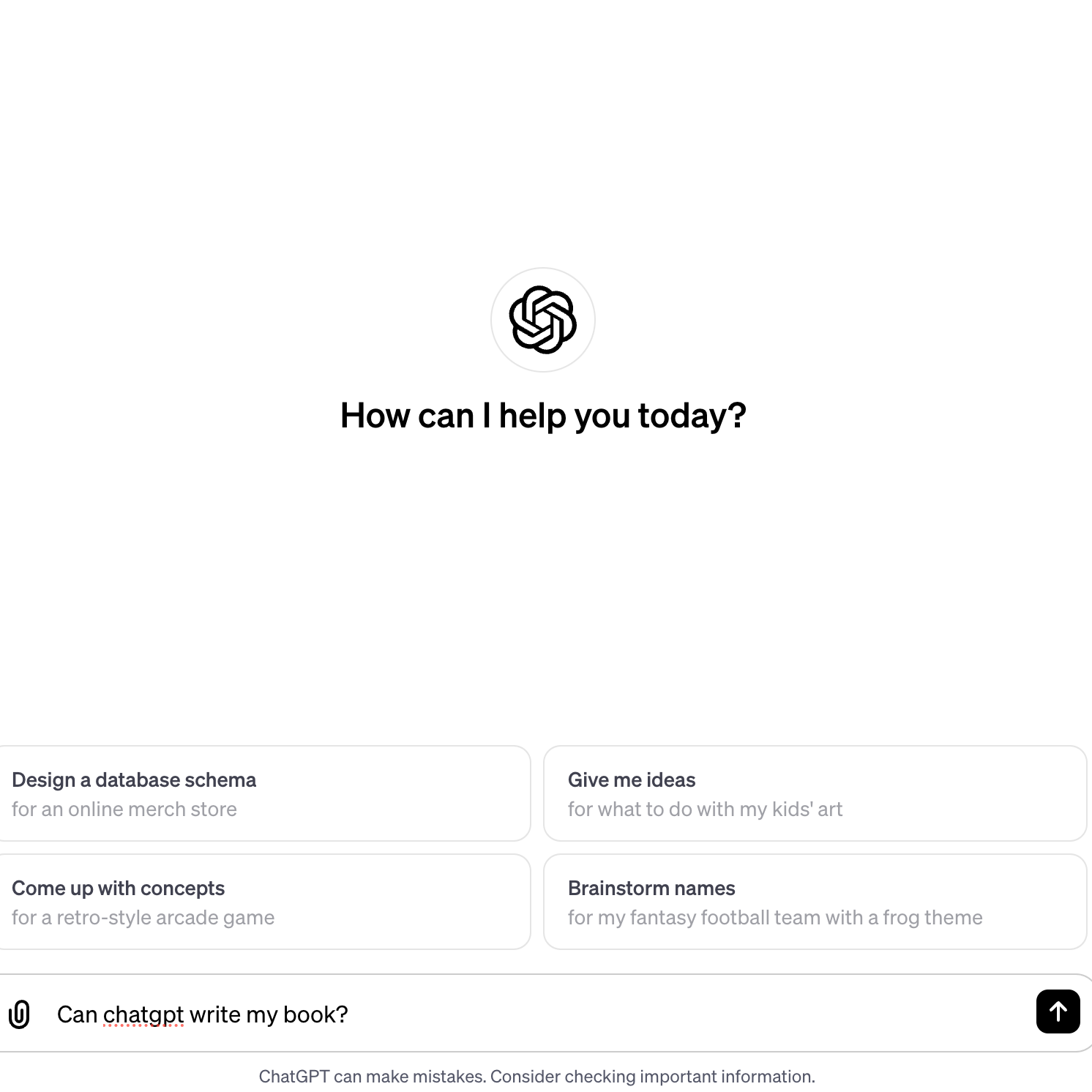The width and height of the screenshot is (1092, 1092).
Task: Click the 'Brainstorm names' bold title
Action: click(x=651, y=889)
